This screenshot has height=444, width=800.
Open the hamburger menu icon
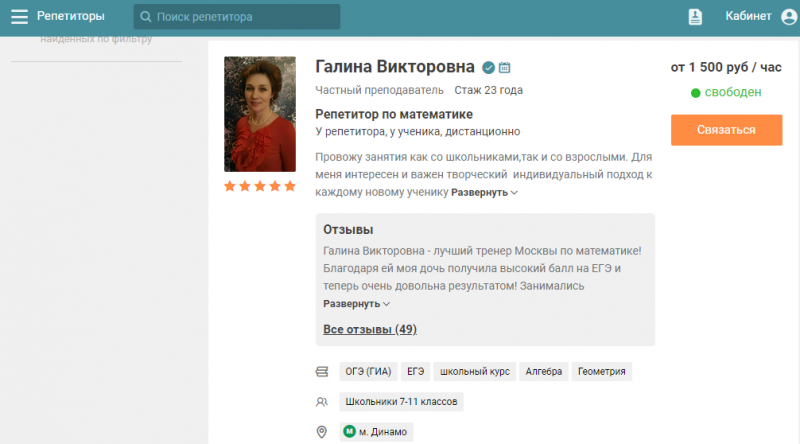point(19,17)
